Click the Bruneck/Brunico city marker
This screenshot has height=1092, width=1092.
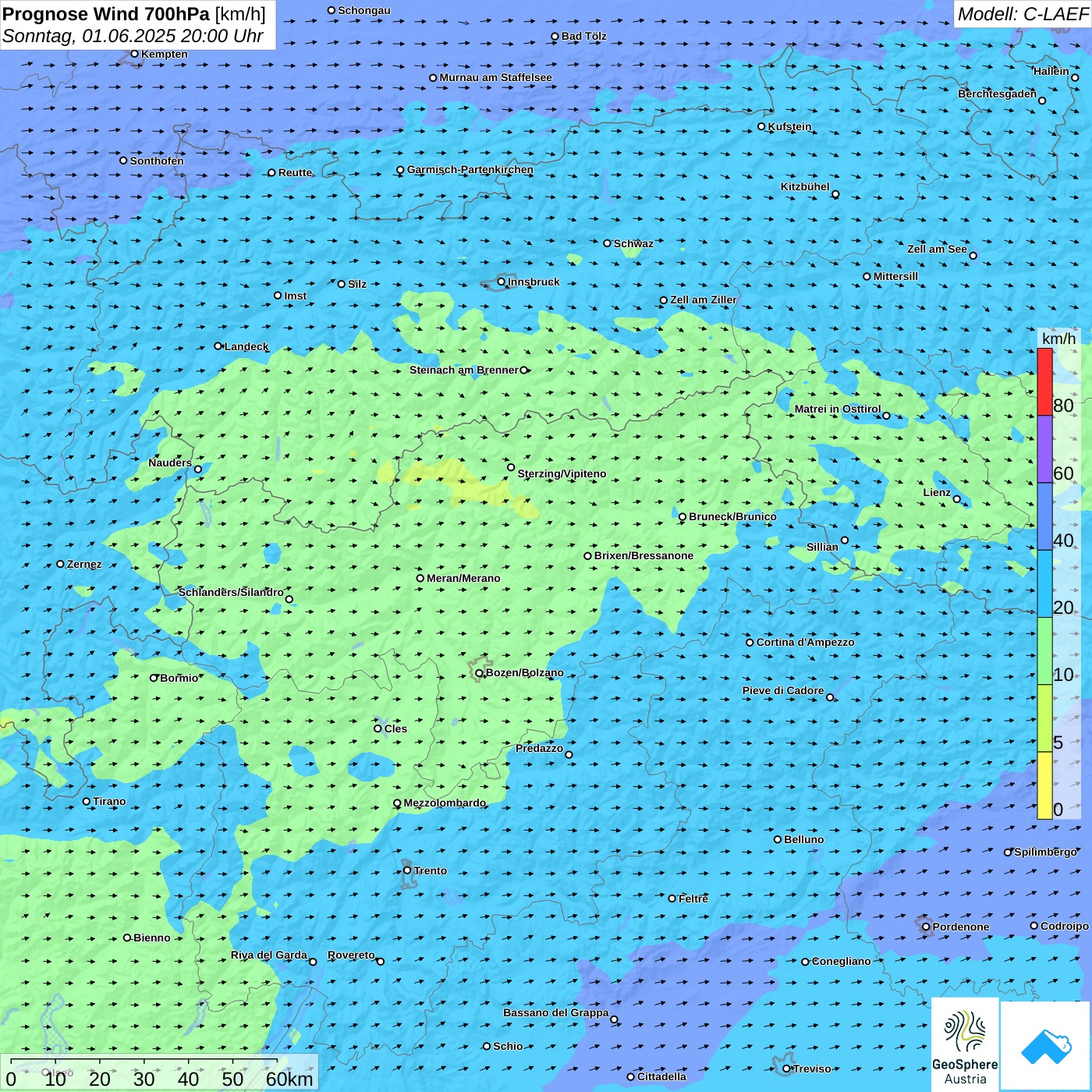(682, 516)
